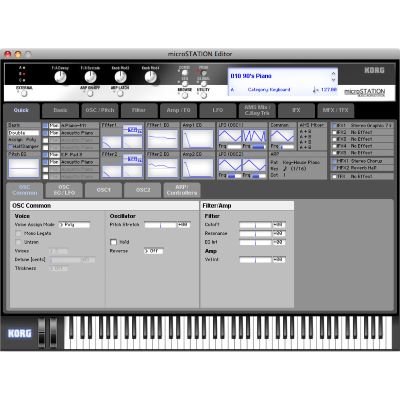Open the Voice Assign Mode dropdown
Viewport: 400px width, 400px height.
click(x=74, y=225)
